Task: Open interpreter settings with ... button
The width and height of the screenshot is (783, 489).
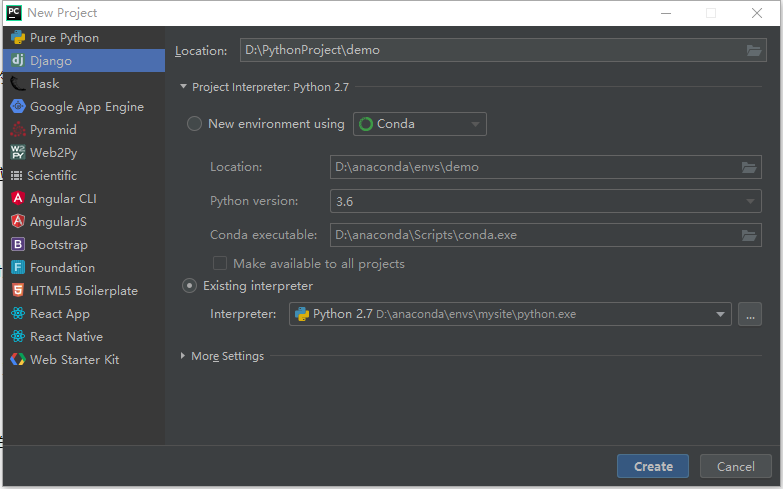Action: (750, 314)
